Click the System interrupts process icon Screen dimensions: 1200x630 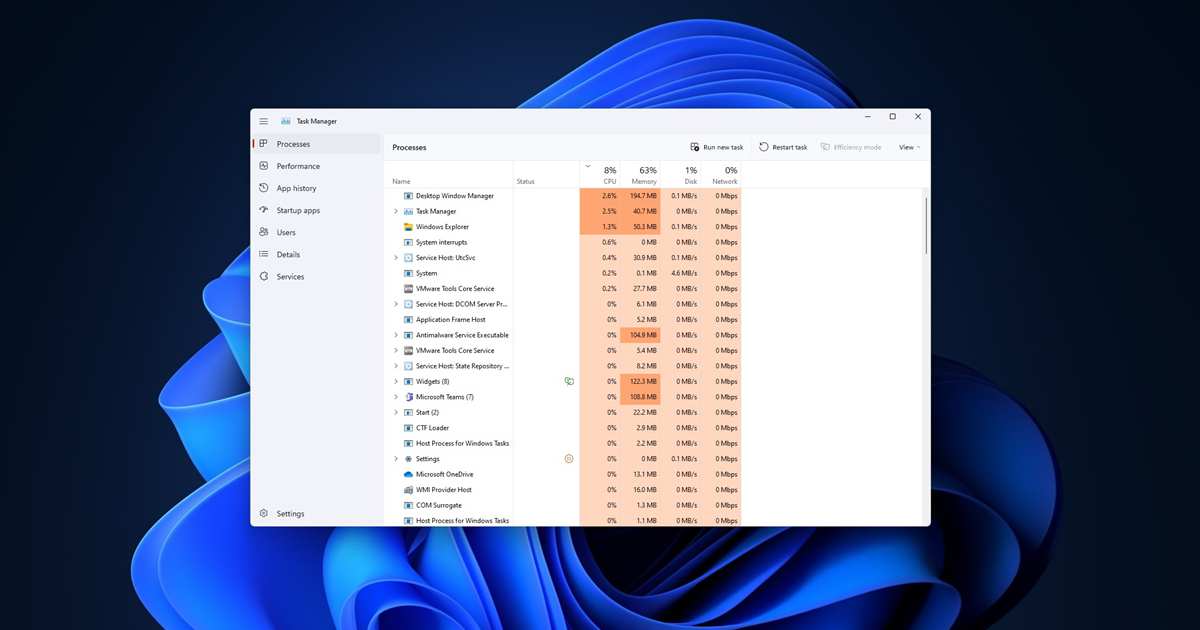pyautogui.click(x=408, y=242)
